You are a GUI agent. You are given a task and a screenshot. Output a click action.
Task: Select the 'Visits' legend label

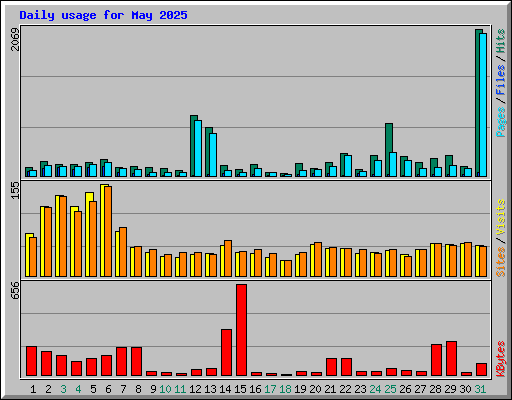501,217
